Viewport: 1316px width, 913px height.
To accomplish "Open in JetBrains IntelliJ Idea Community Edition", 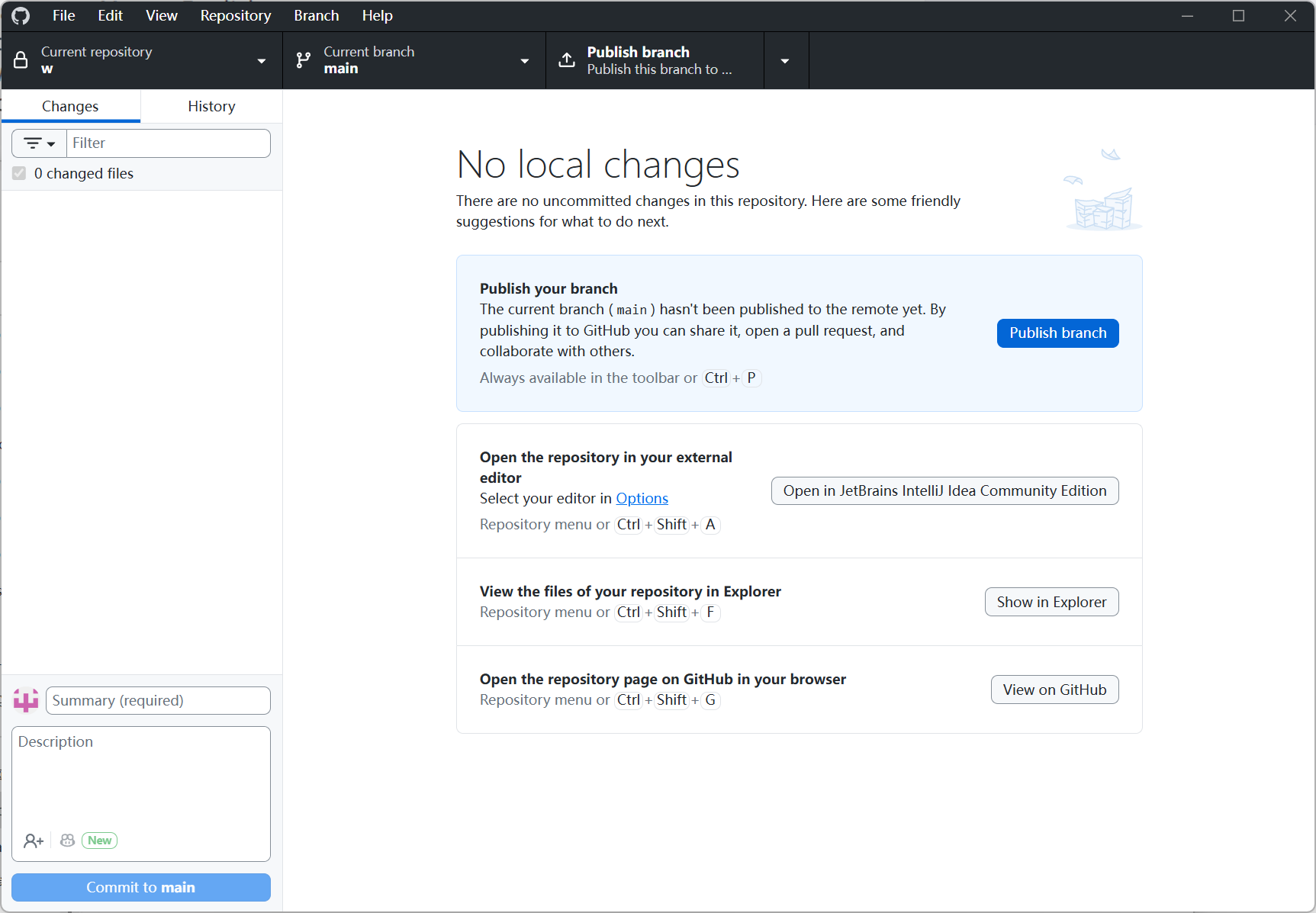I will coord(944,490).
